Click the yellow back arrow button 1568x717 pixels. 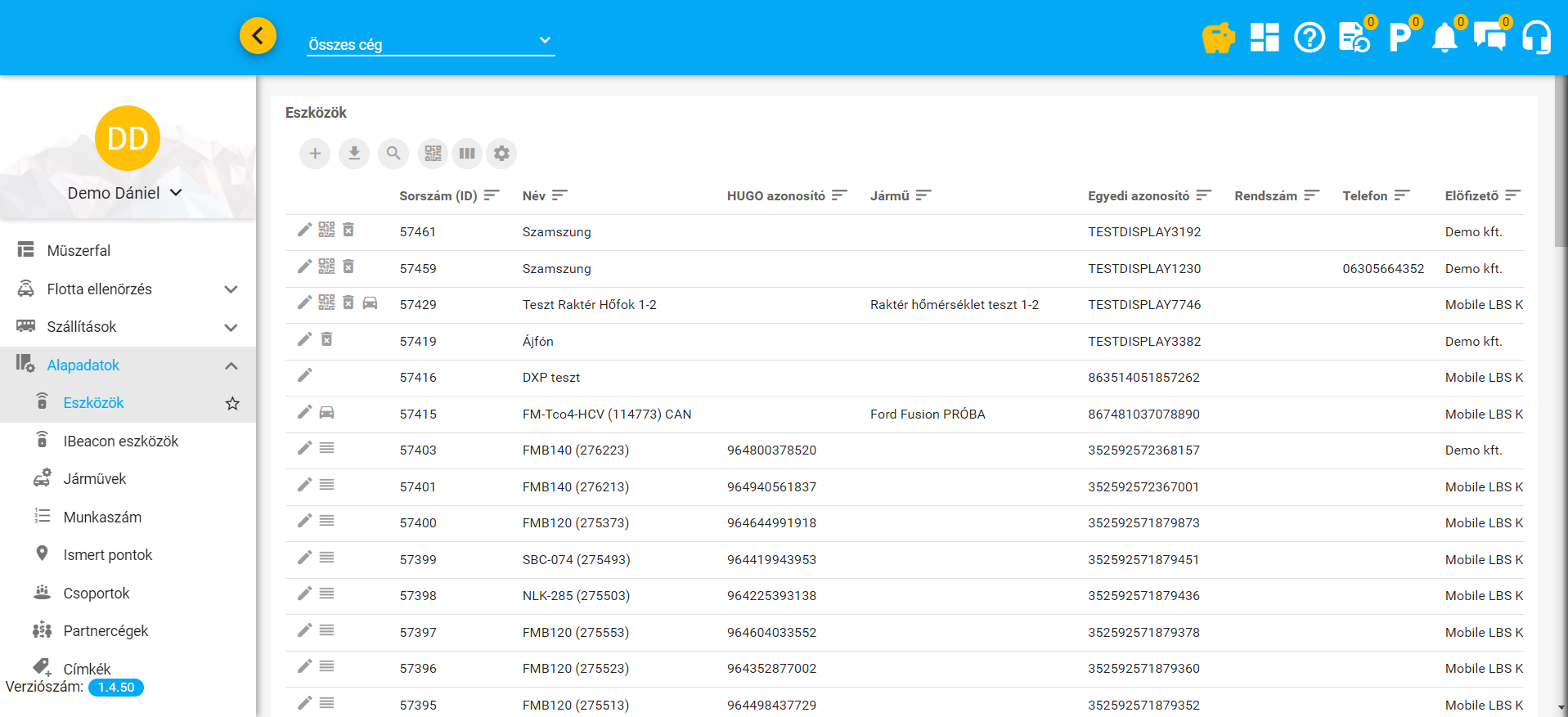coord(258,36)
